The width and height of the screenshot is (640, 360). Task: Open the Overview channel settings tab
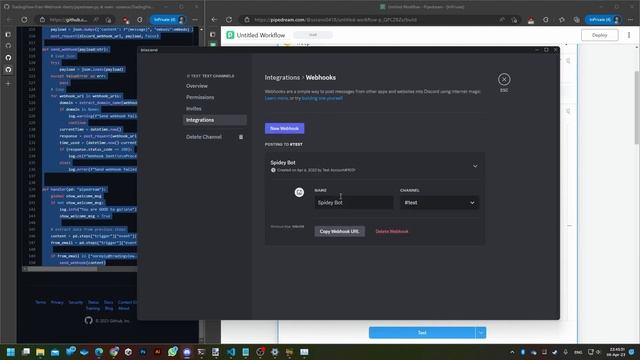coord(197,86)
